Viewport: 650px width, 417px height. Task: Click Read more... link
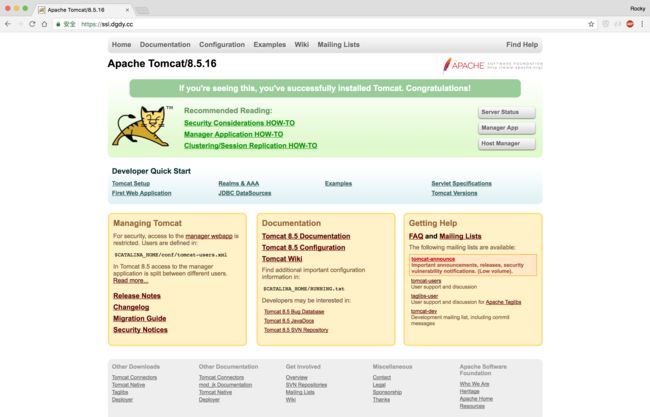[131, 281]
